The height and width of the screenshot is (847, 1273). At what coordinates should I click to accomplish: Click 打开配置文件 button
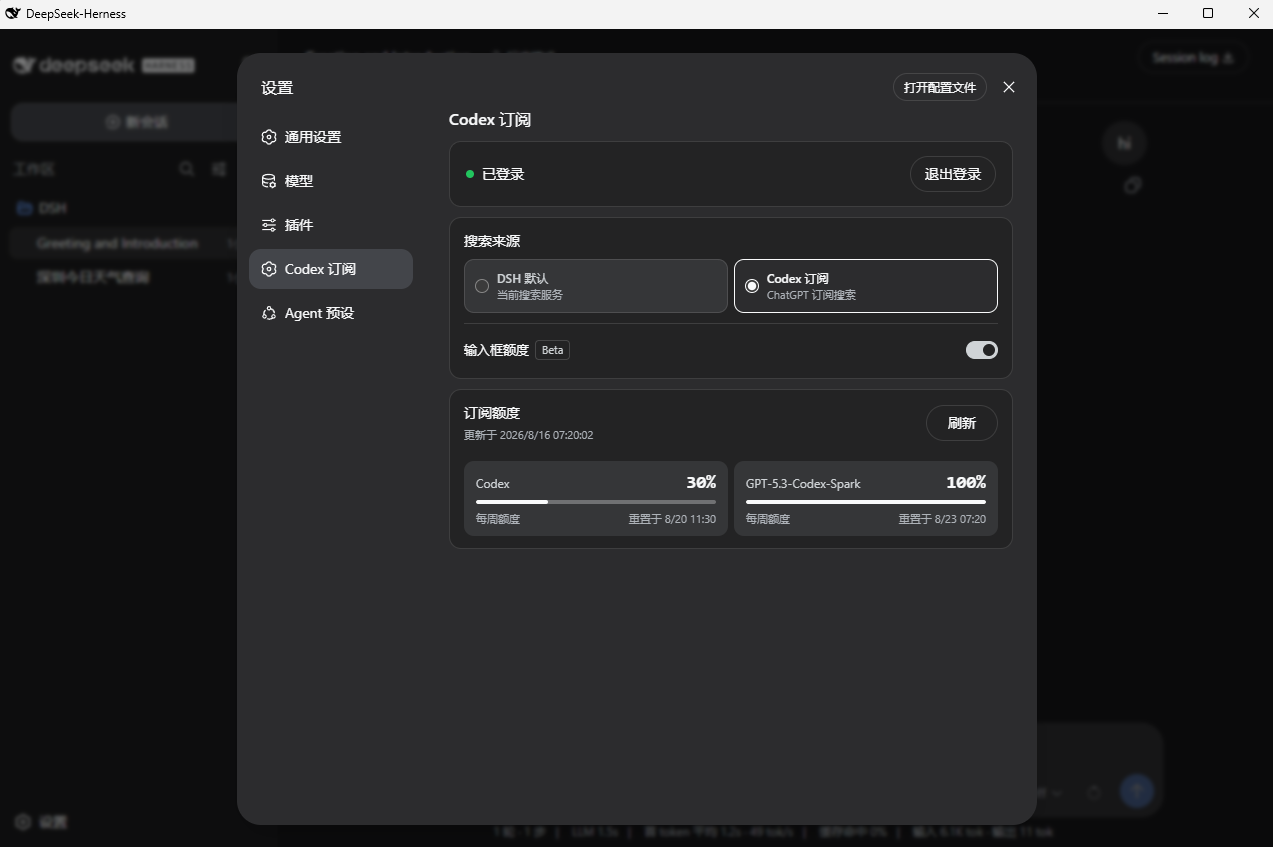point(940,87)
